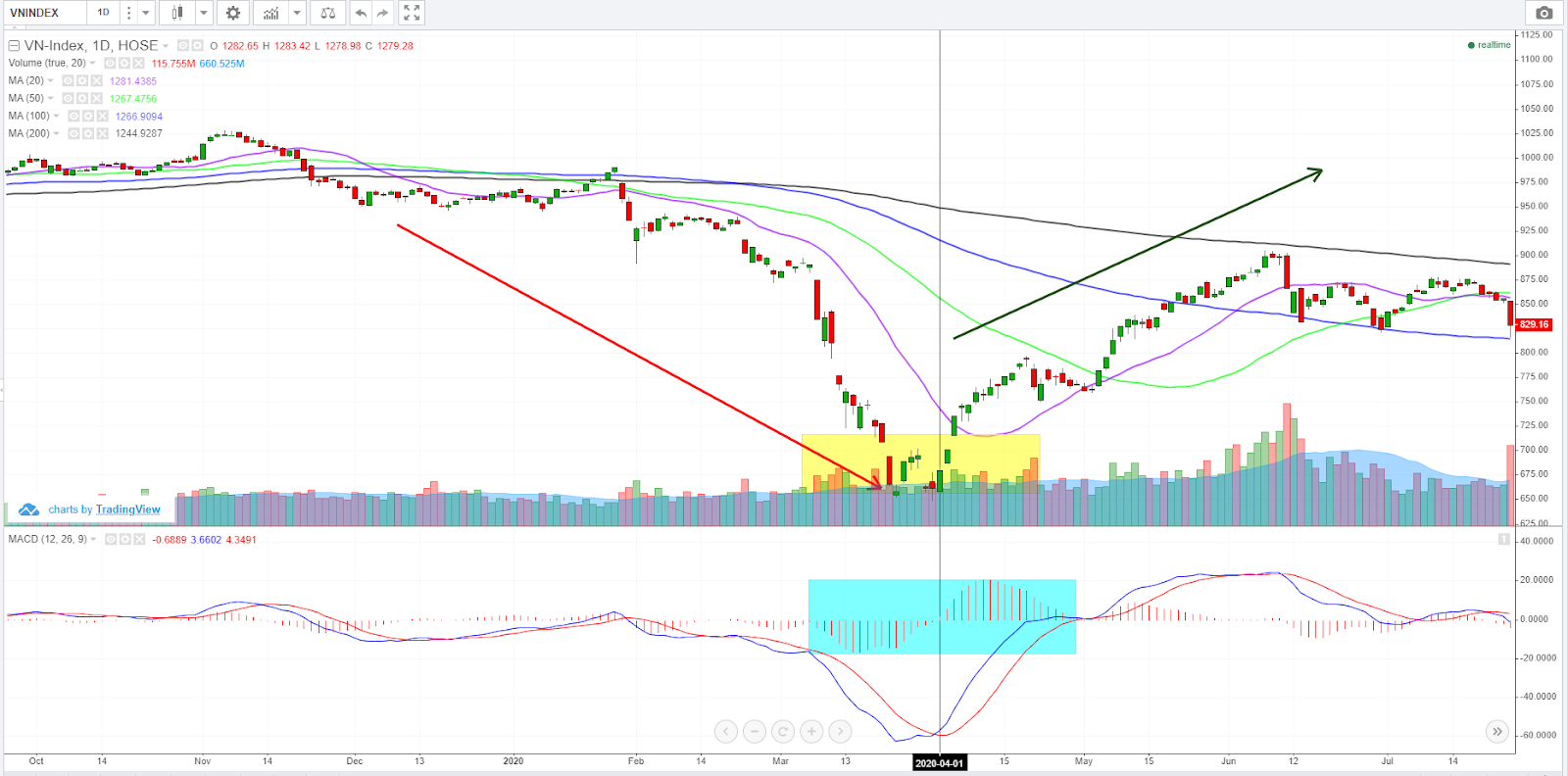The height and width of the screenshot is (776, 1568).
Task: Zoom in using the plus button
Action: pos(810,731)
